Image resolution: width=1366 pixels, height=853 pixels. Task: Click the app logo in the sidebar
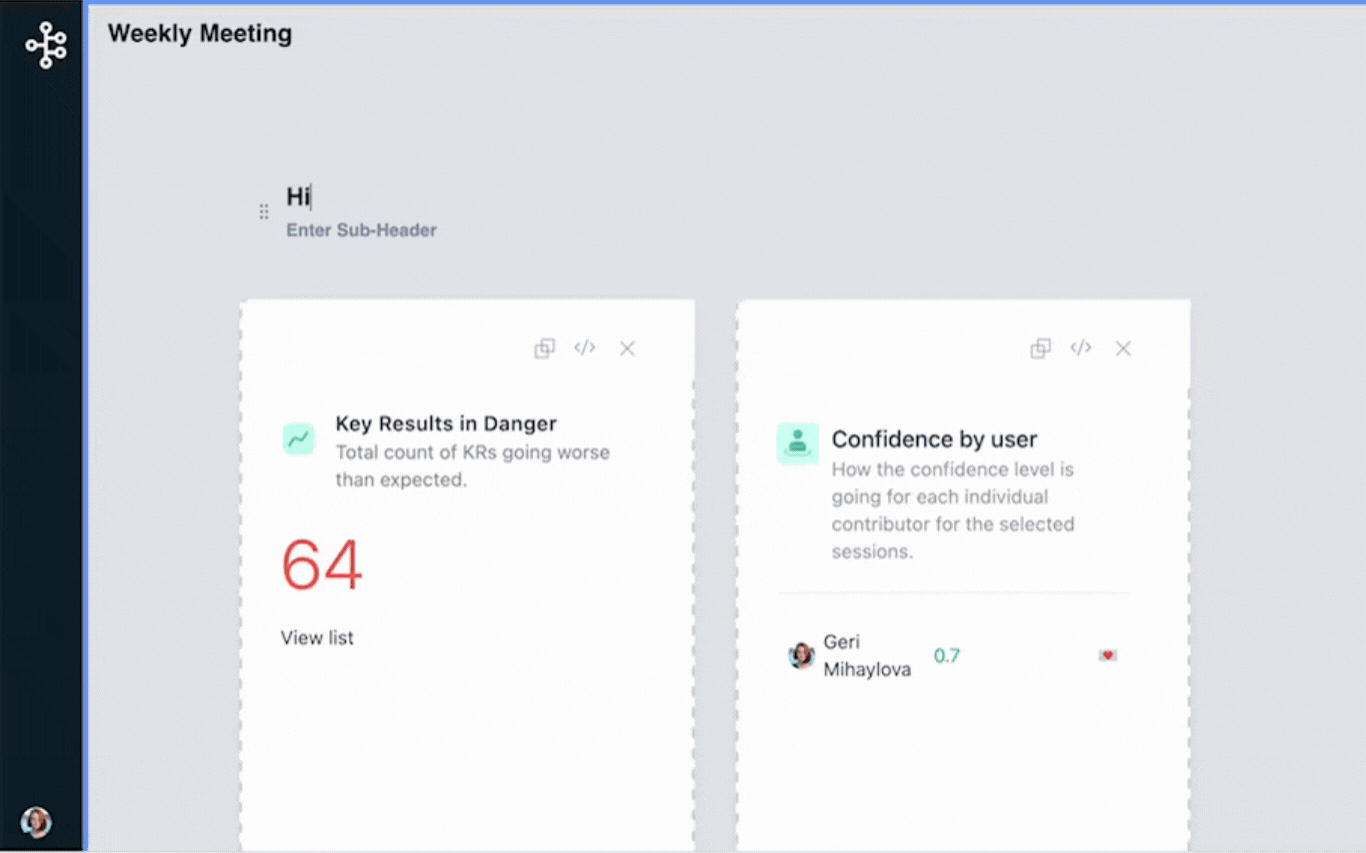click(x=46, y=46)
